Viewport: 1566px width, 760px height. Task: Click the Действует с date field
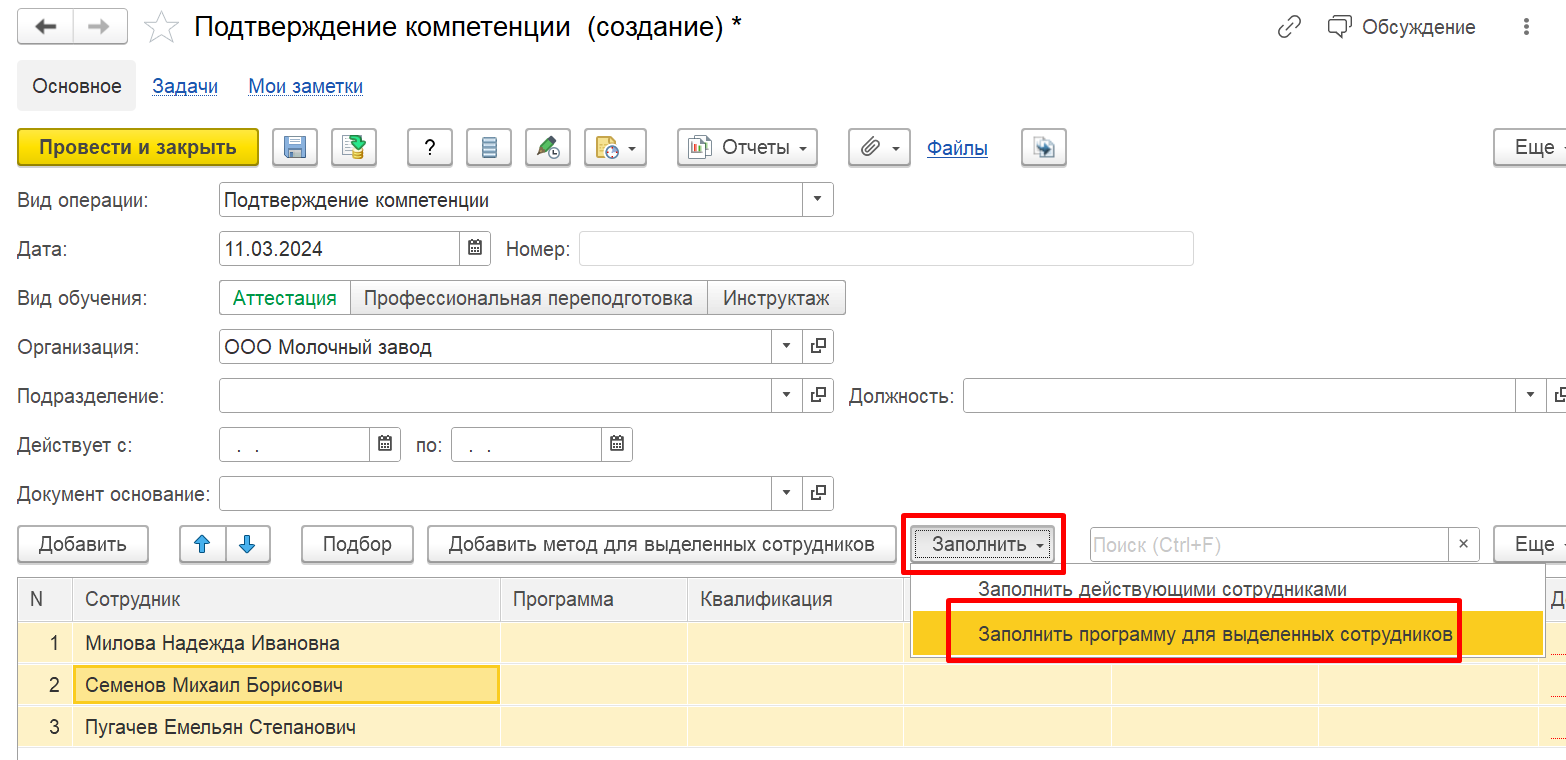pyautogui.click(x=294, y=445)
